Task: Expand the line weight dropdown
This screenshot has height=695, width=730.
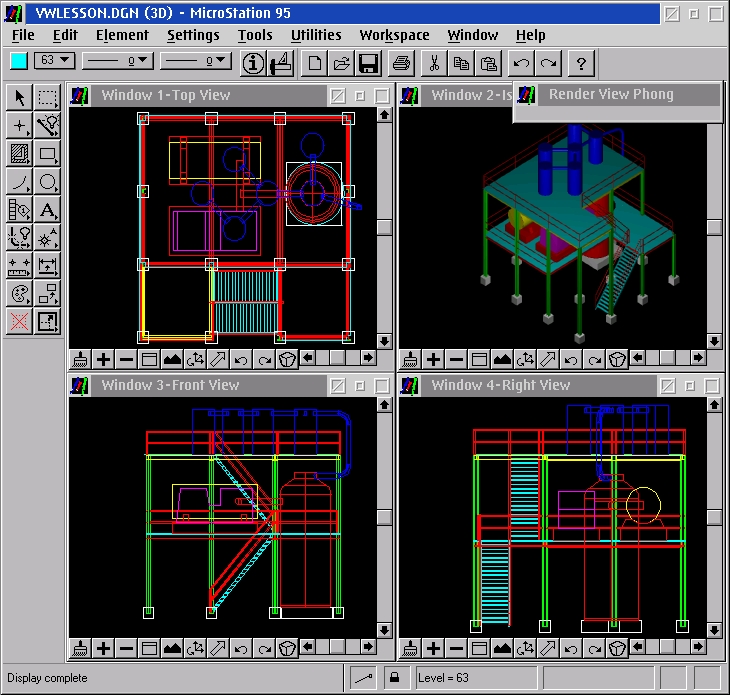Action: pos(203,61)
